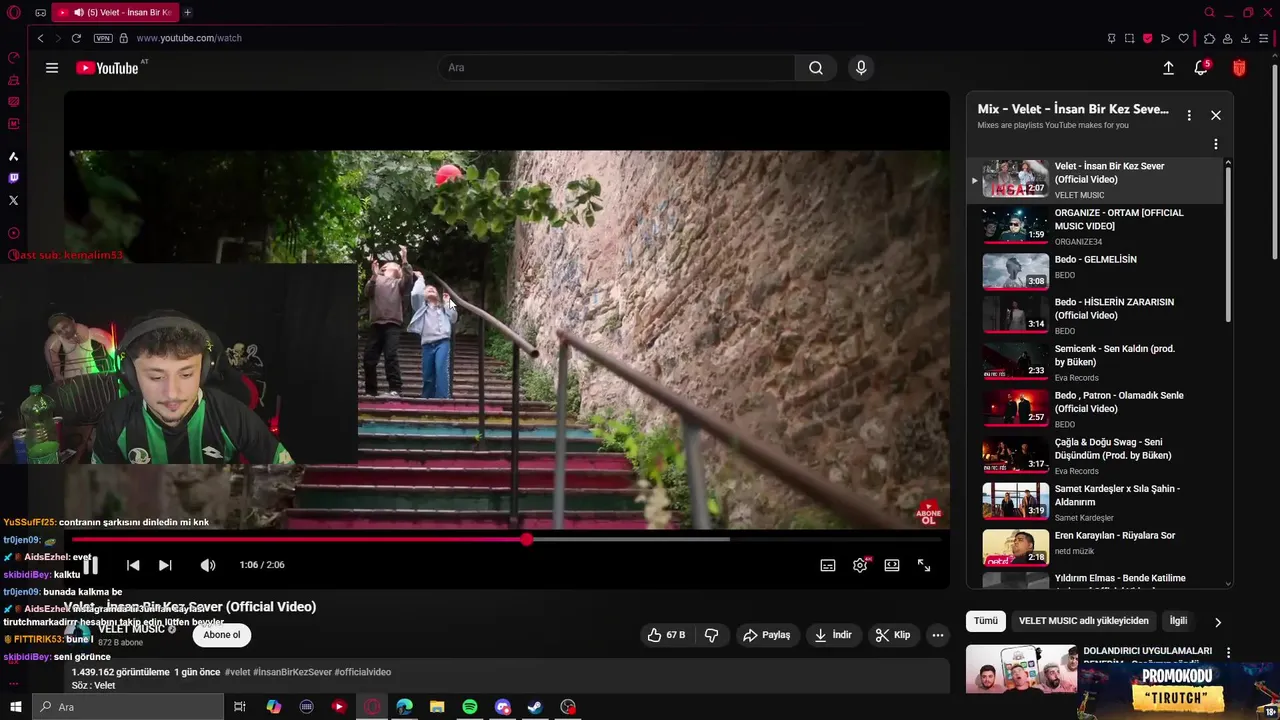This screenshot has height=720, width=1280.
Task: Like the video with 67 B thumbs up
Action: point(666,635)
